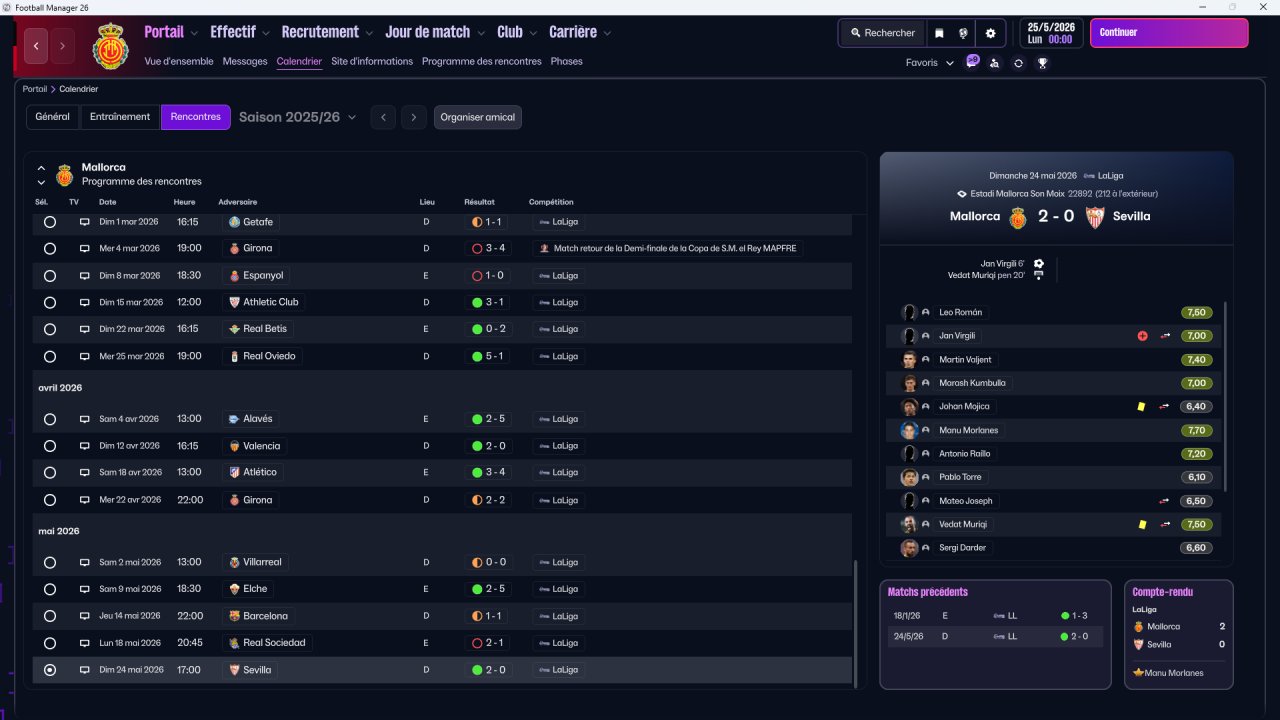Select the radio button for Villarreal match

coord(50,563)
